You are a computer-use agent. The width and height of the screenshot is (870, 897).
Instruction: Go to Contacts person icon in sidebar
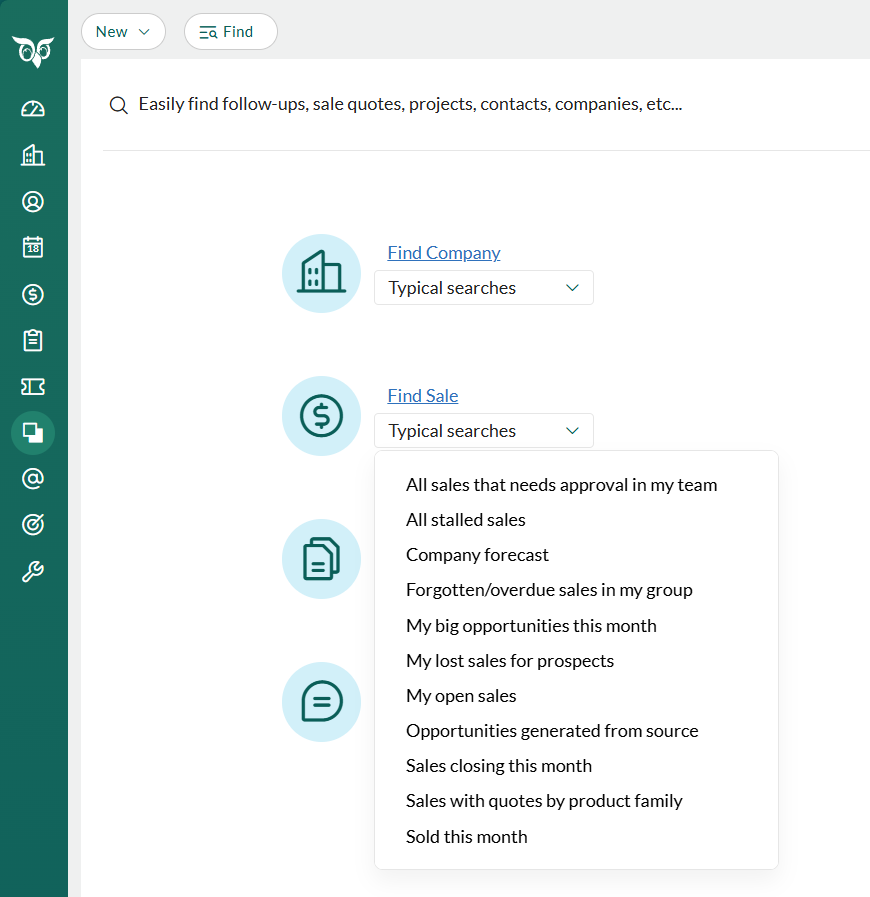[x=33, y=202]
